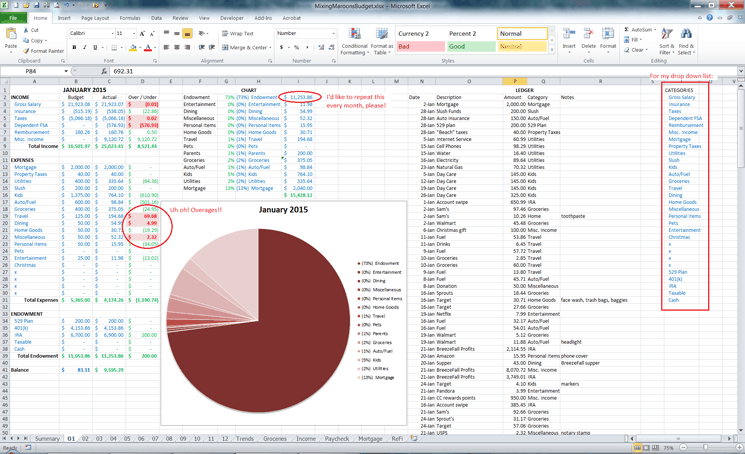Viewport: 745px width, 454px height.
Task: Click the Decrease Decimal icon
Action: point(331,47)
